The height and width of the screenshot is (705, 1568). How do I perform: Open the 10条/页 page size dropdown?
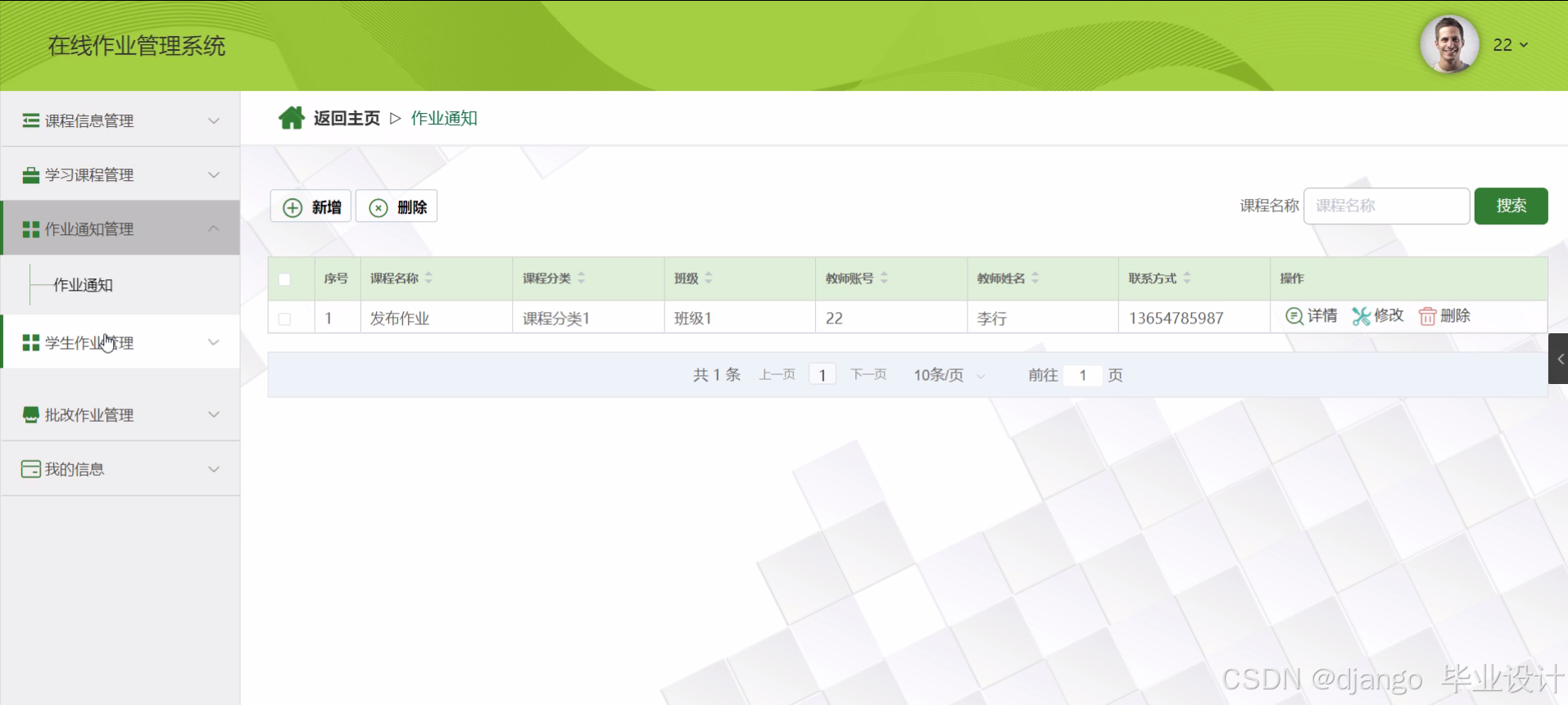(949, 375)
